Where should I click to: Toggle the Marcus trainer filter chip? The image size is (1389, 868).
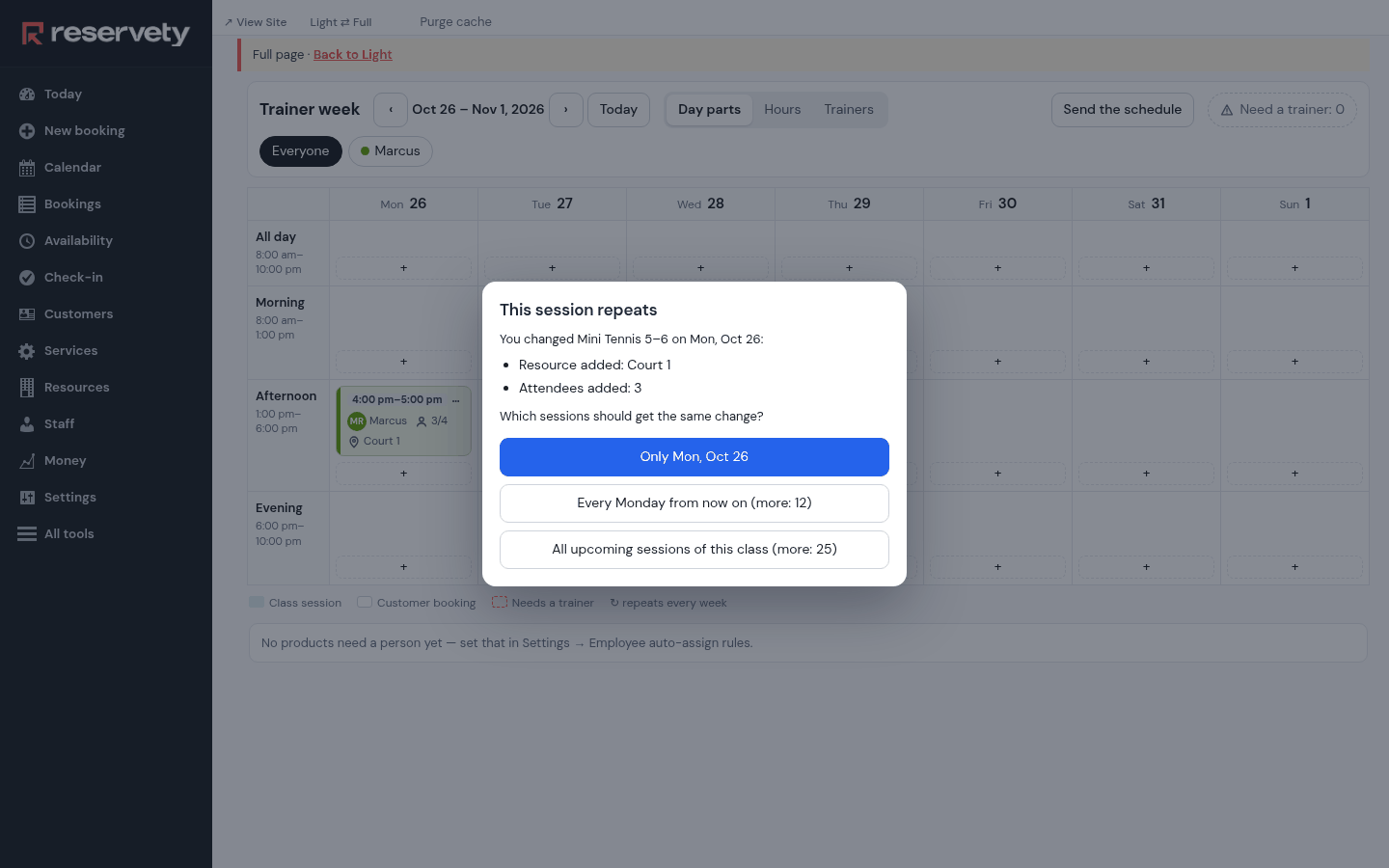point(391,151)
